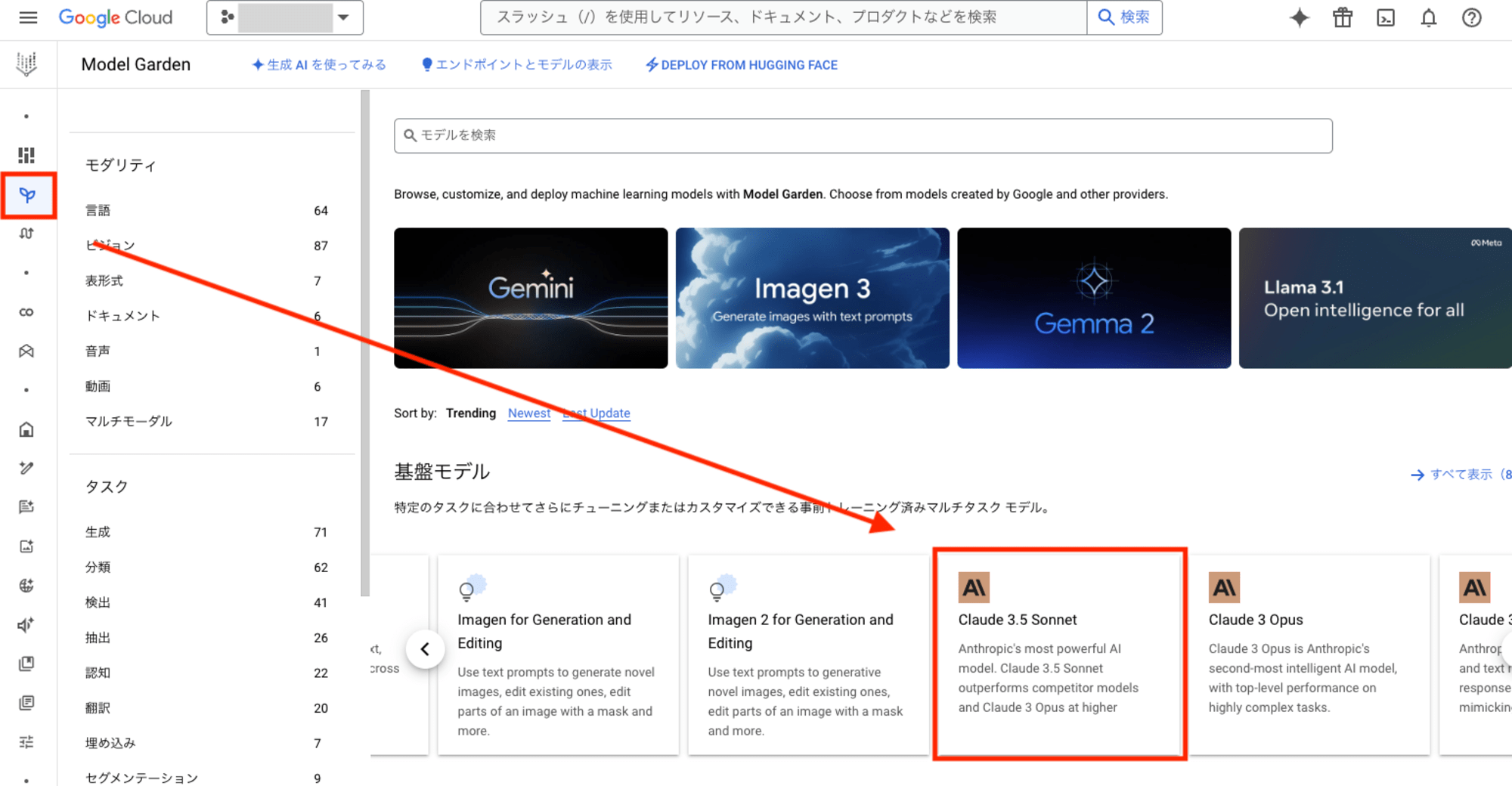The height and width of the screenshot is (786, 1512).
Task: Open the speaker-sparkle sidebar icon
Action: (26, 625)
